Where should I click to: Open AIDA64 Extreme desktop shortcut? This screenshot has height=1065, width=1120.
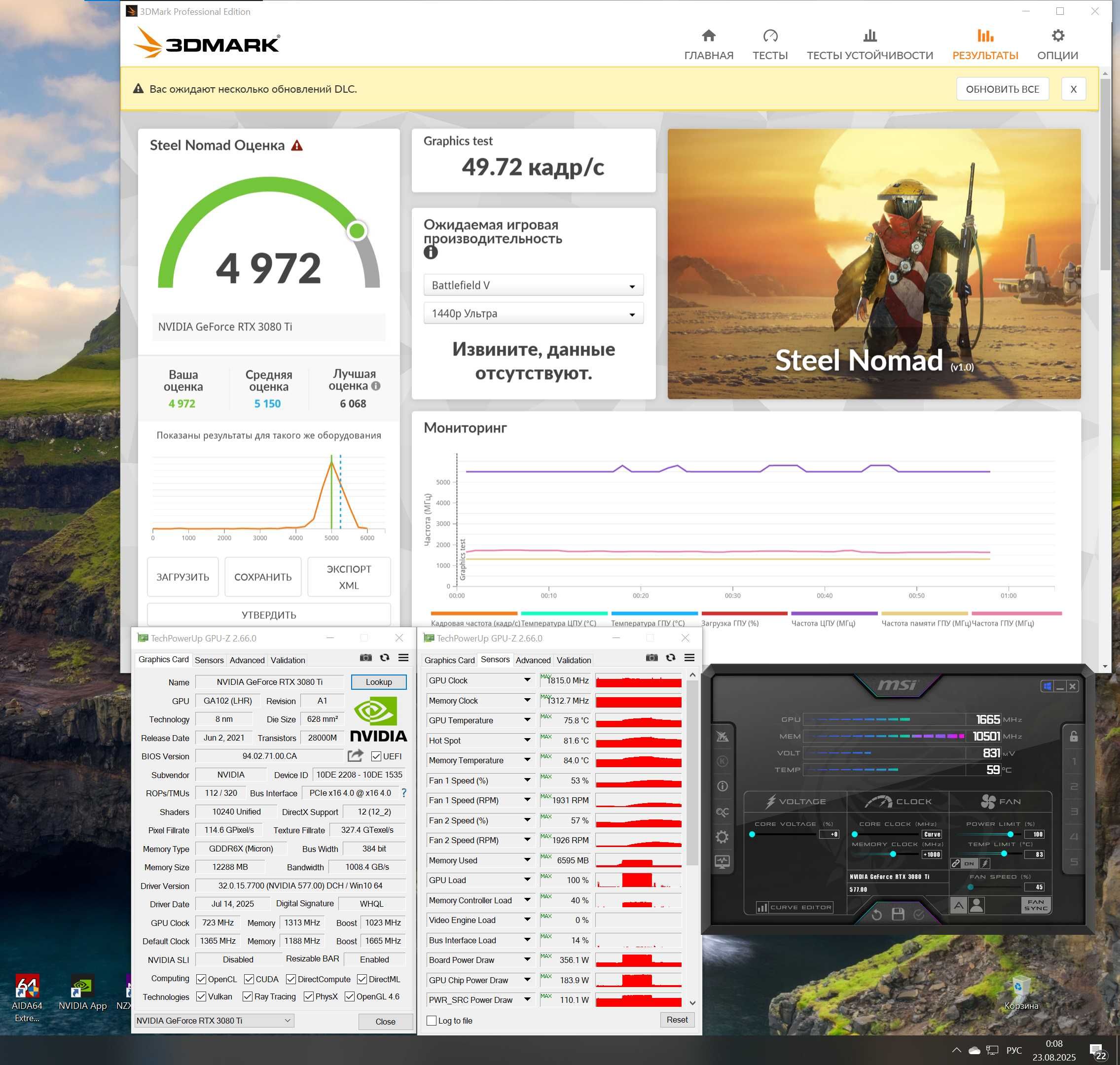pyautogui.click(x=27, y=999)
